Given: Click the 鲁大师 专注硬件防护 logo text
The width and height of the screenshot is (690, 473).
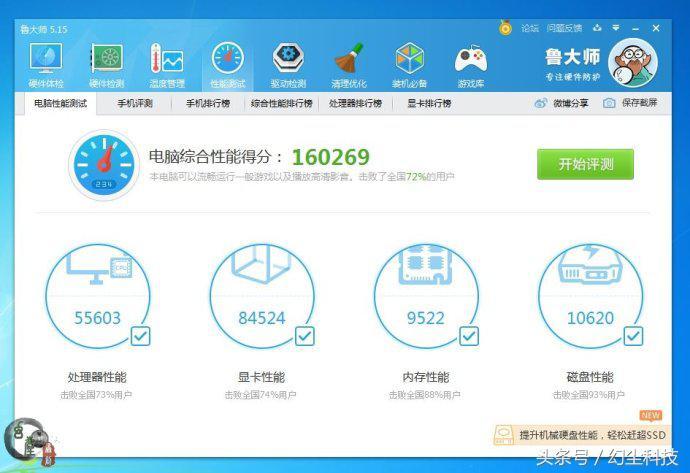Looking at the screenshot, I should [573, 64].
